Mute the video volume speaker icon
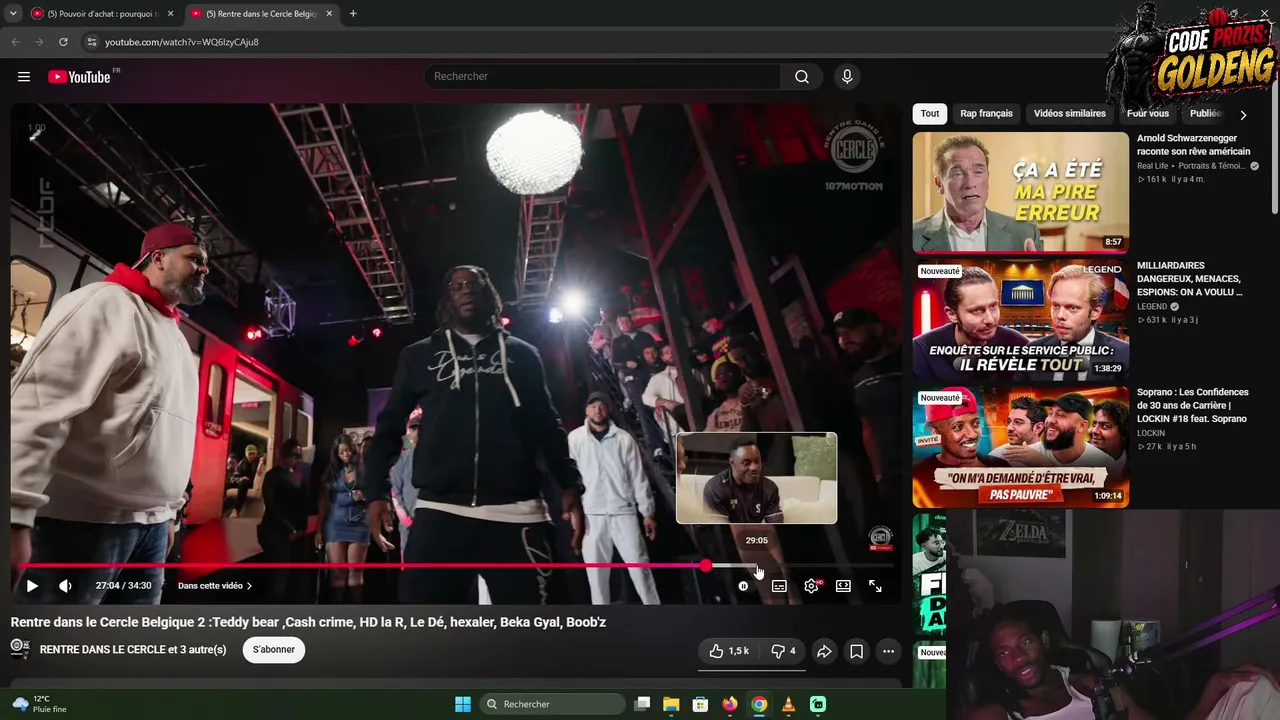Screen dimensions: 1280x720 (65, 586)
